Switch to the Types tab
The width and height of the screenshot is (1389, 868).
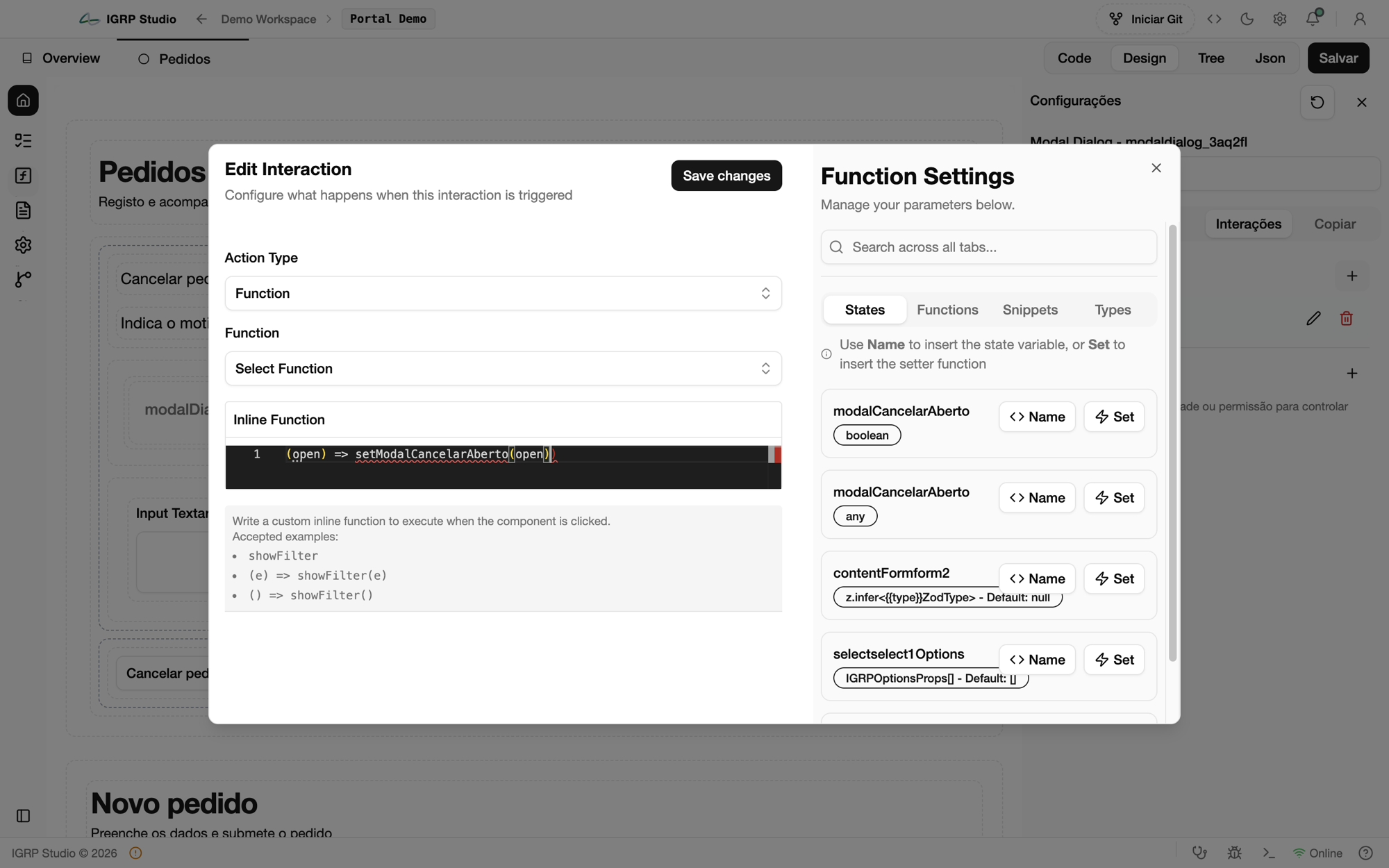[1113, 310]
